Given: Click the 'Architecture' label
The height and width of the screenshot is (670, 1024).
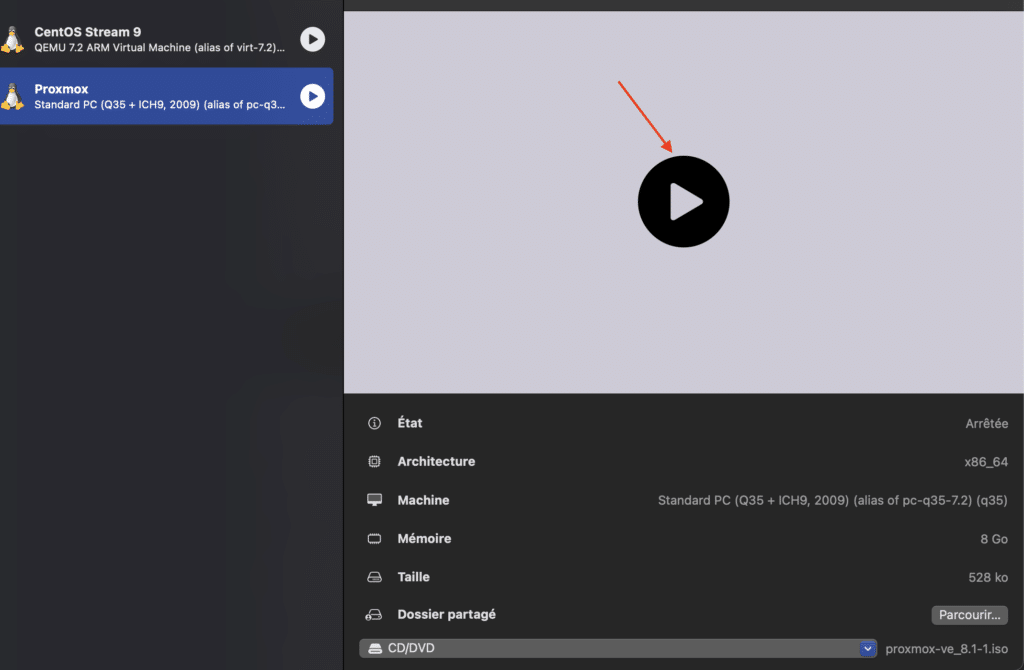Looking at the screenshot, I should click(x=436, y=462).
